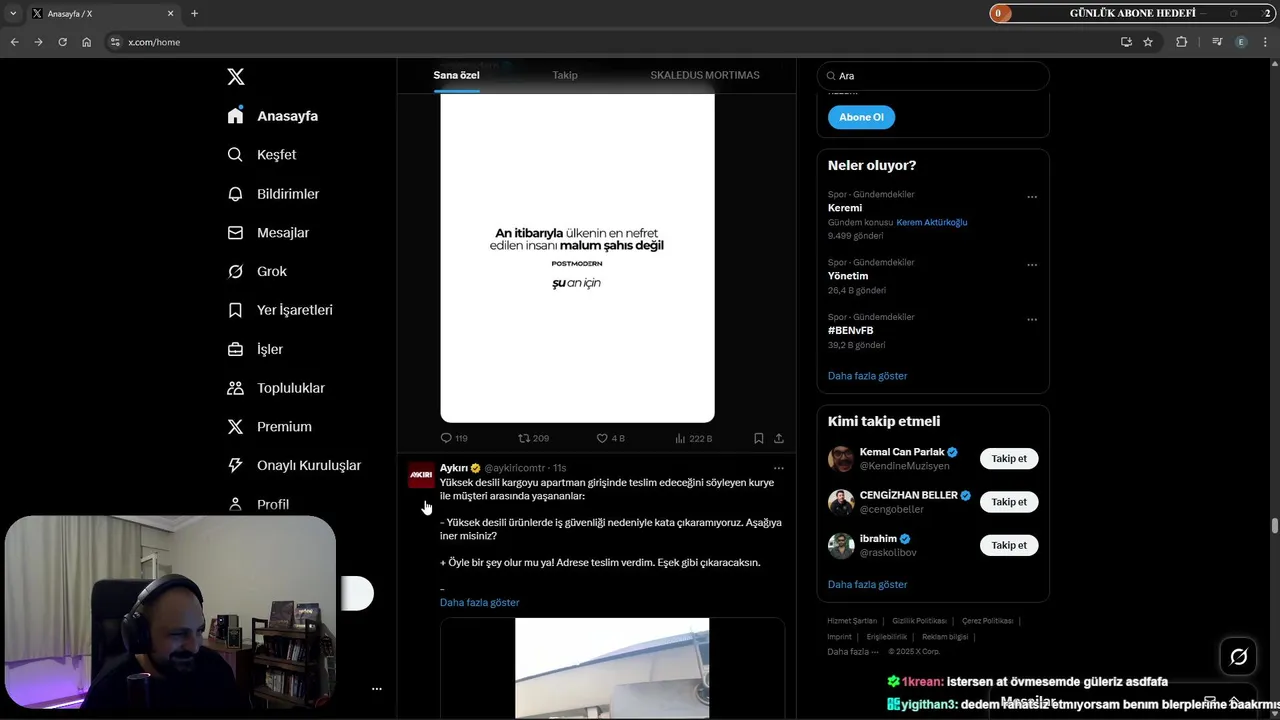Open @aykiricomtr handle link
The image size is (1280, 720).
[x=515, y=468]
